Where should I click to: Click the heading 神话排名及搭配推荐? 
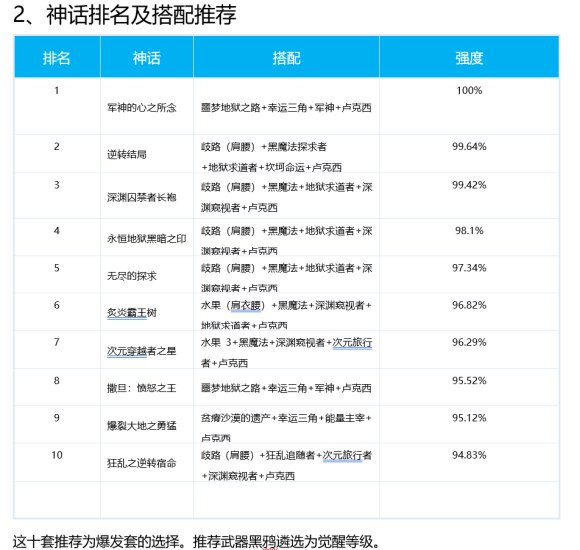pyautogui.click(x=141, y=15)
